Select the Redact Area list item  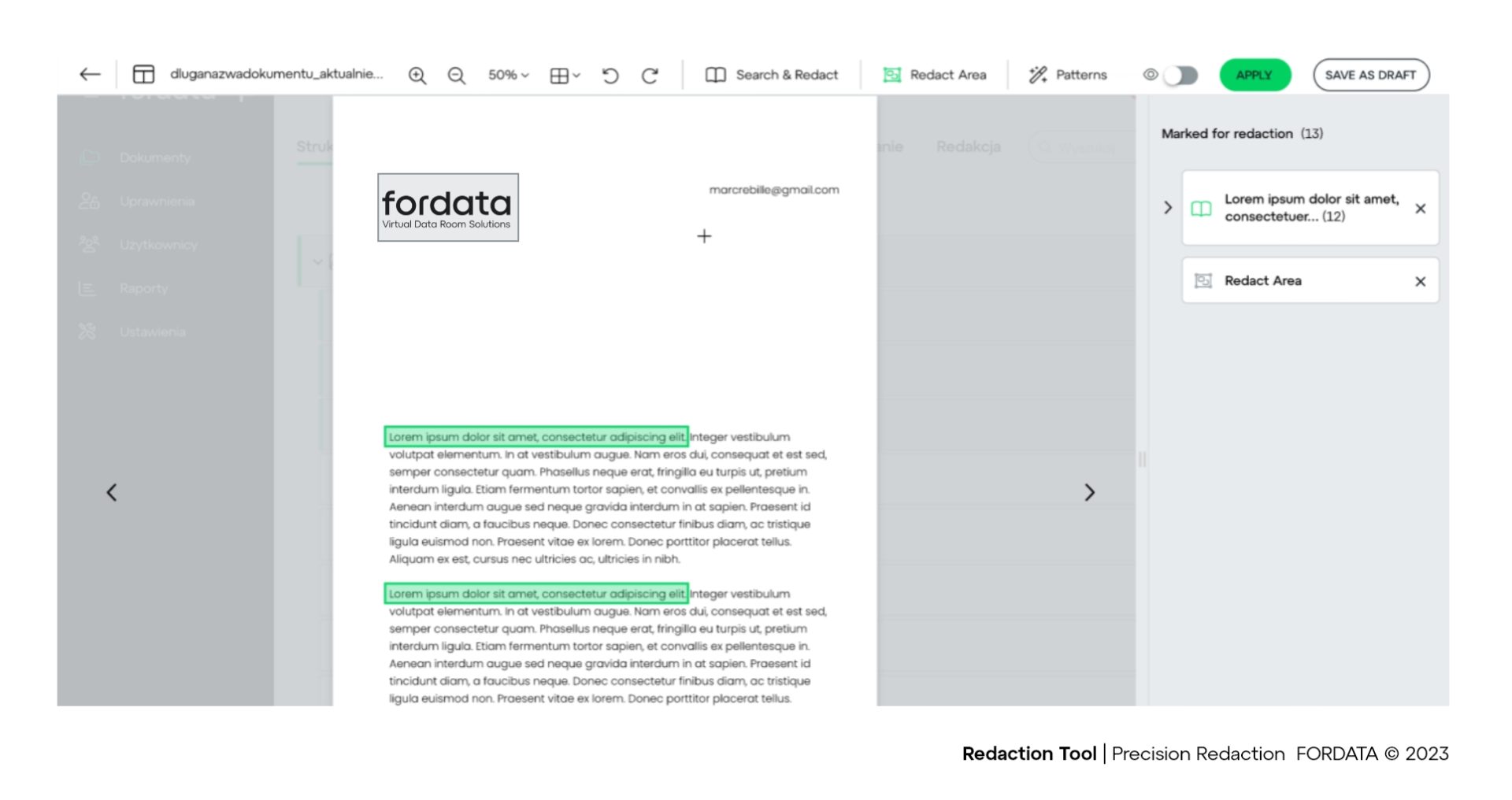pos(1310,280)
